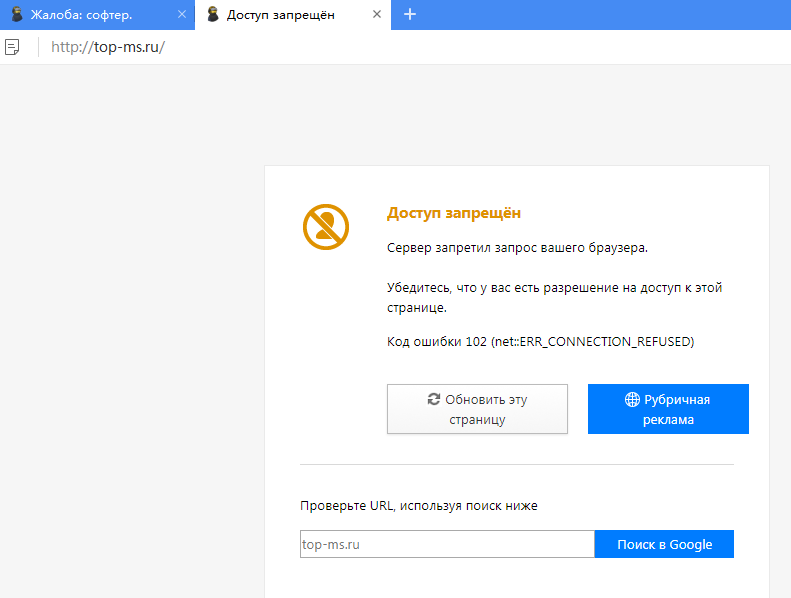
Task: Click 'Убедитесь, что у вас есть разрешение' paragraph
Action: (x=554, y=297)
